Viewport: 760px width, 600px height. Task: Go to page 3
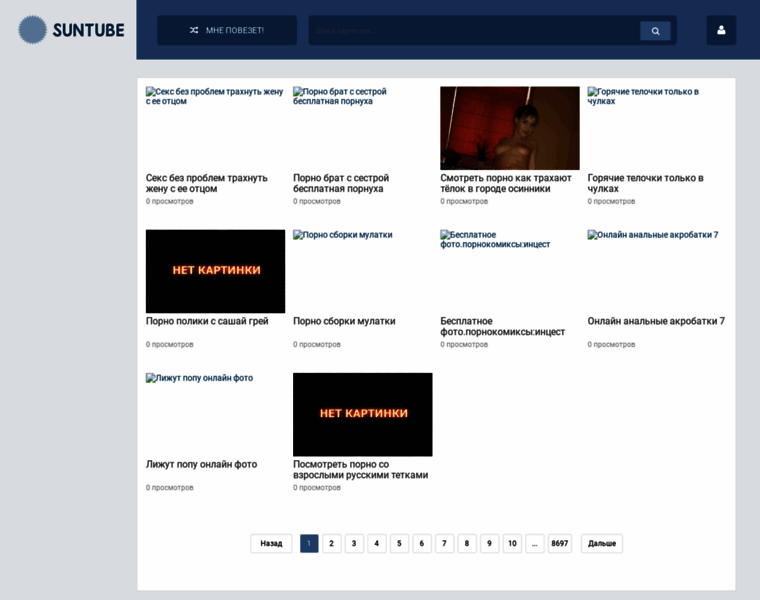pyautogui.click(x=354, y=543)
